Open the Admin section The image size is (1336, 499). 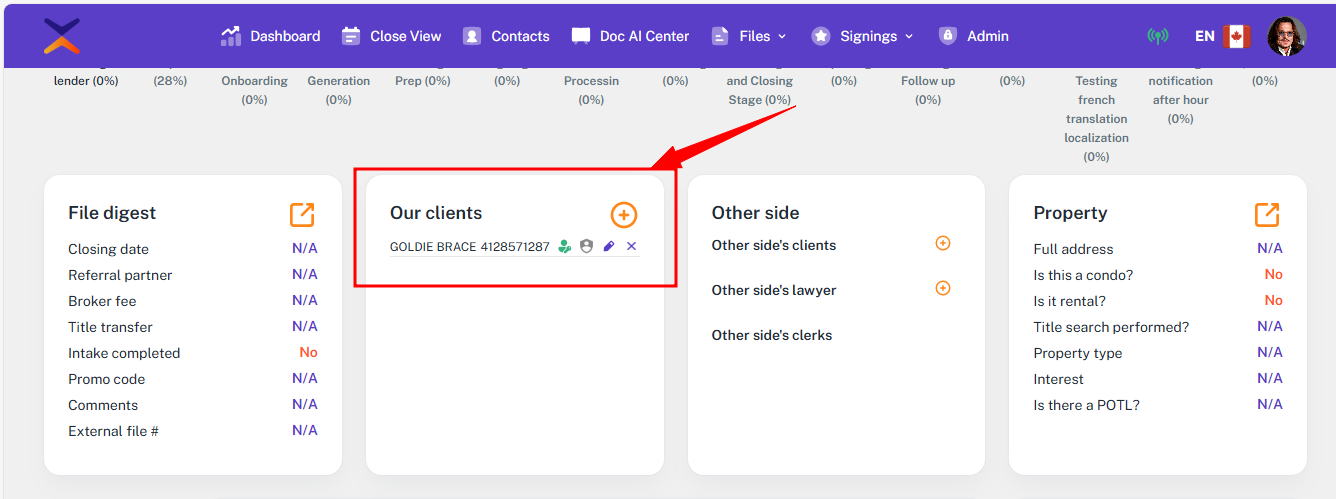(x=973, y=36)
